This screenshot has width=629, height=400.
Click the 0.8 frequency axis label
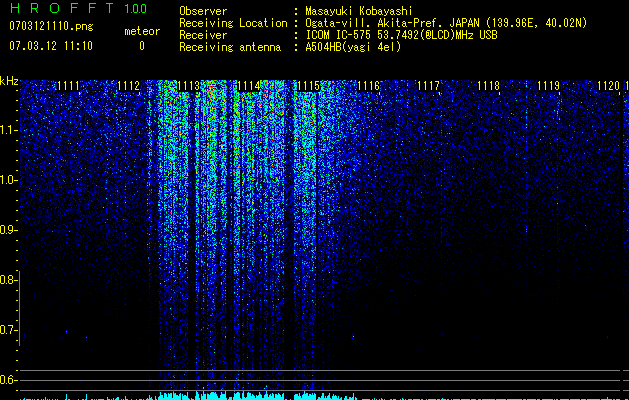point(7,280)
